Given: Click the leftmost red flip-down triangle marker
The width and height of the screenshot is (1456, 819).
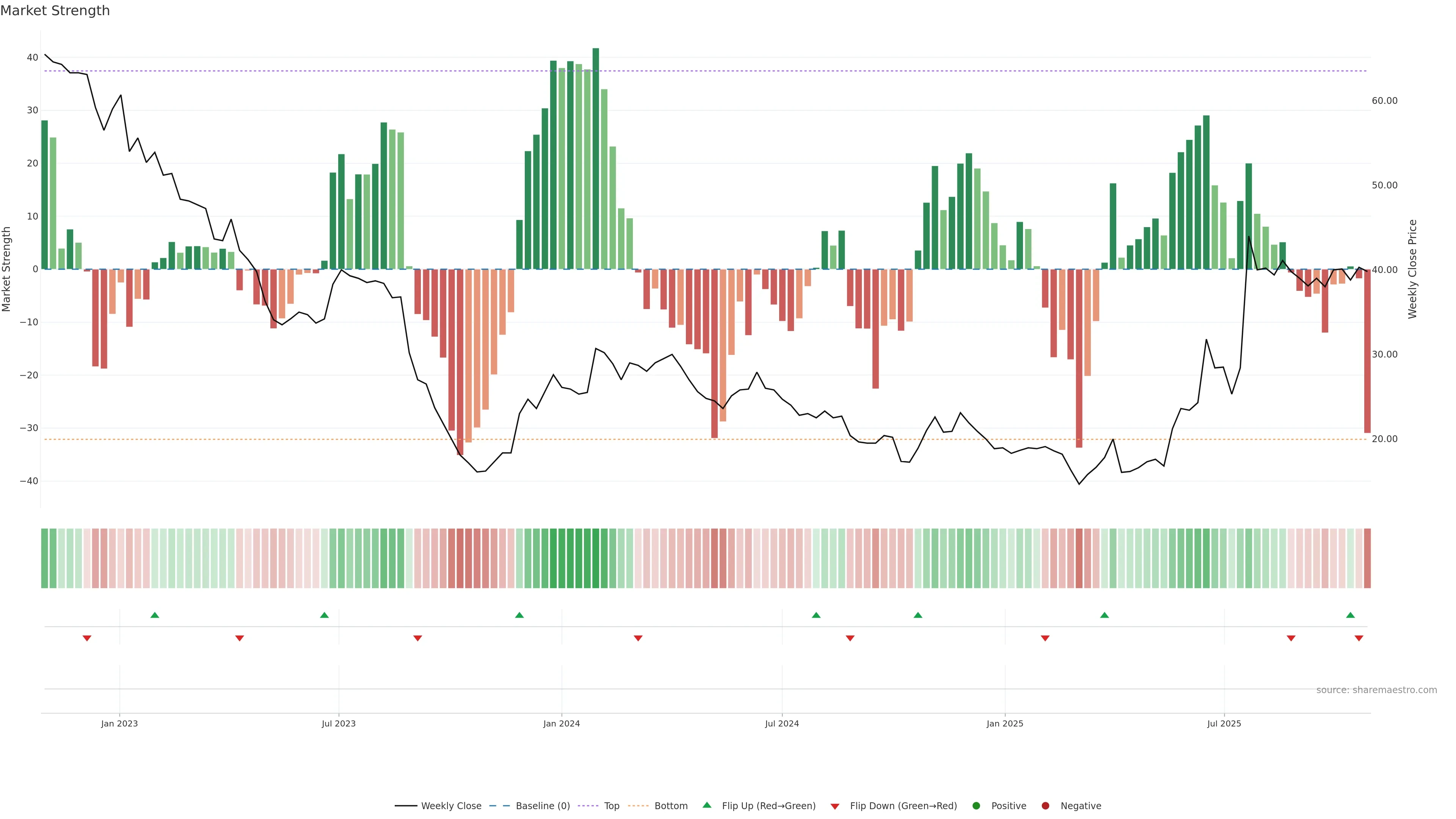Looking at the screenshot, I should tap(87, 638).
